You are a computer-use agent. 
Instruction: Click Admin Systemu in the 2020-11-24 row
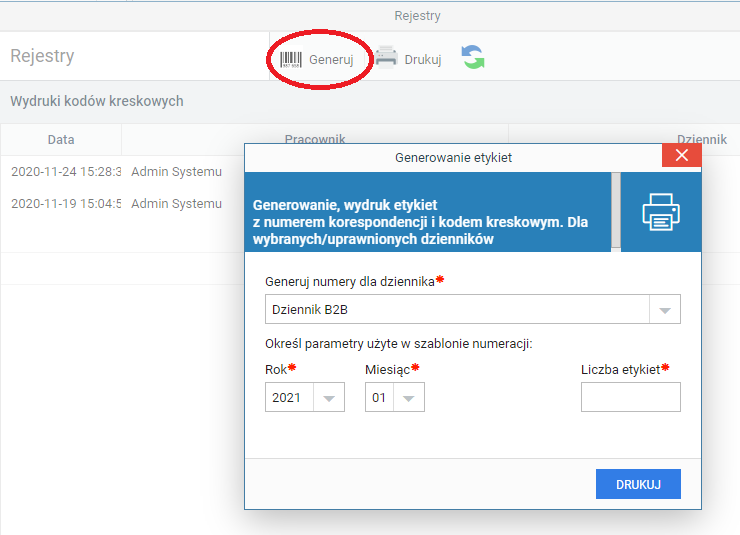point(177,172)
